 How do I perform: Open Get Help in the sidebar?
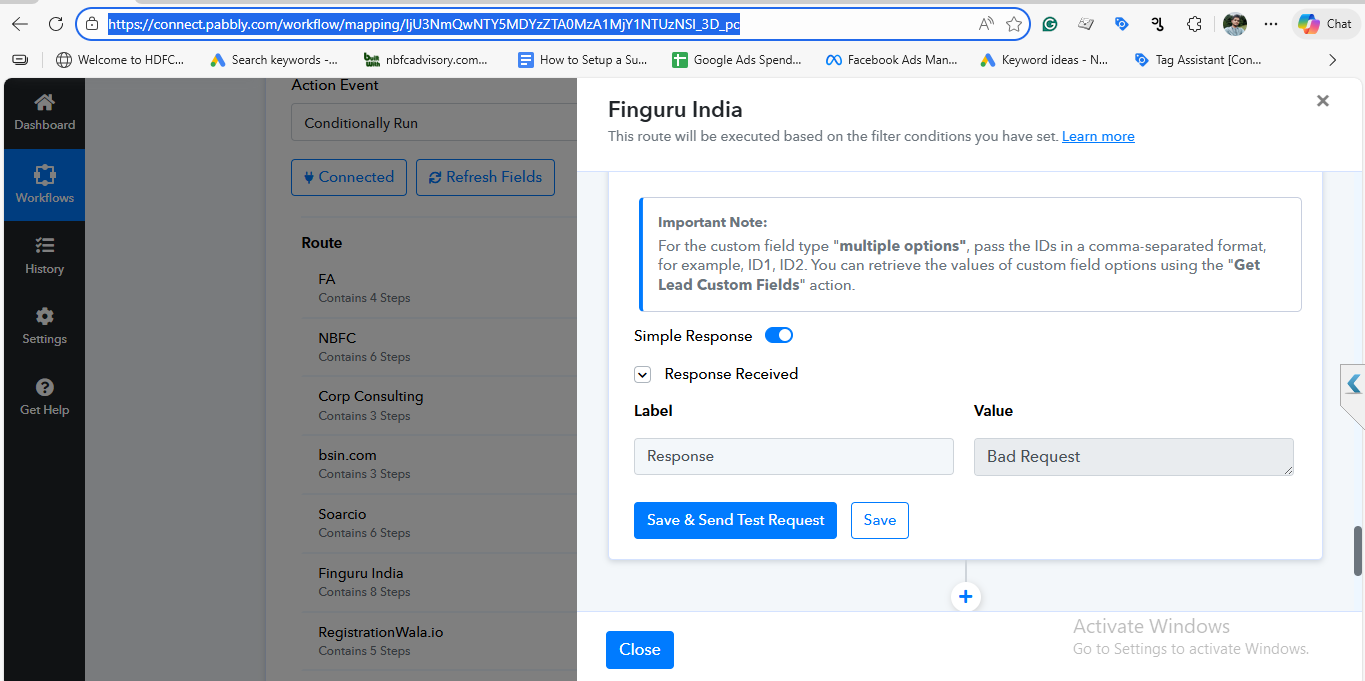[x=44, y=397]
